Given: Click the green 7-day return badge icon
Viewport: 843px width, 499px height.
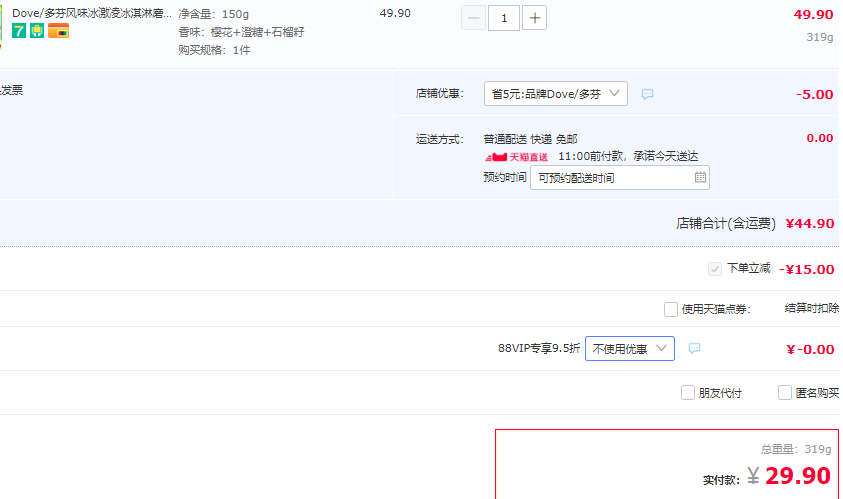Looking at the screenshot, I should (19, 31).
